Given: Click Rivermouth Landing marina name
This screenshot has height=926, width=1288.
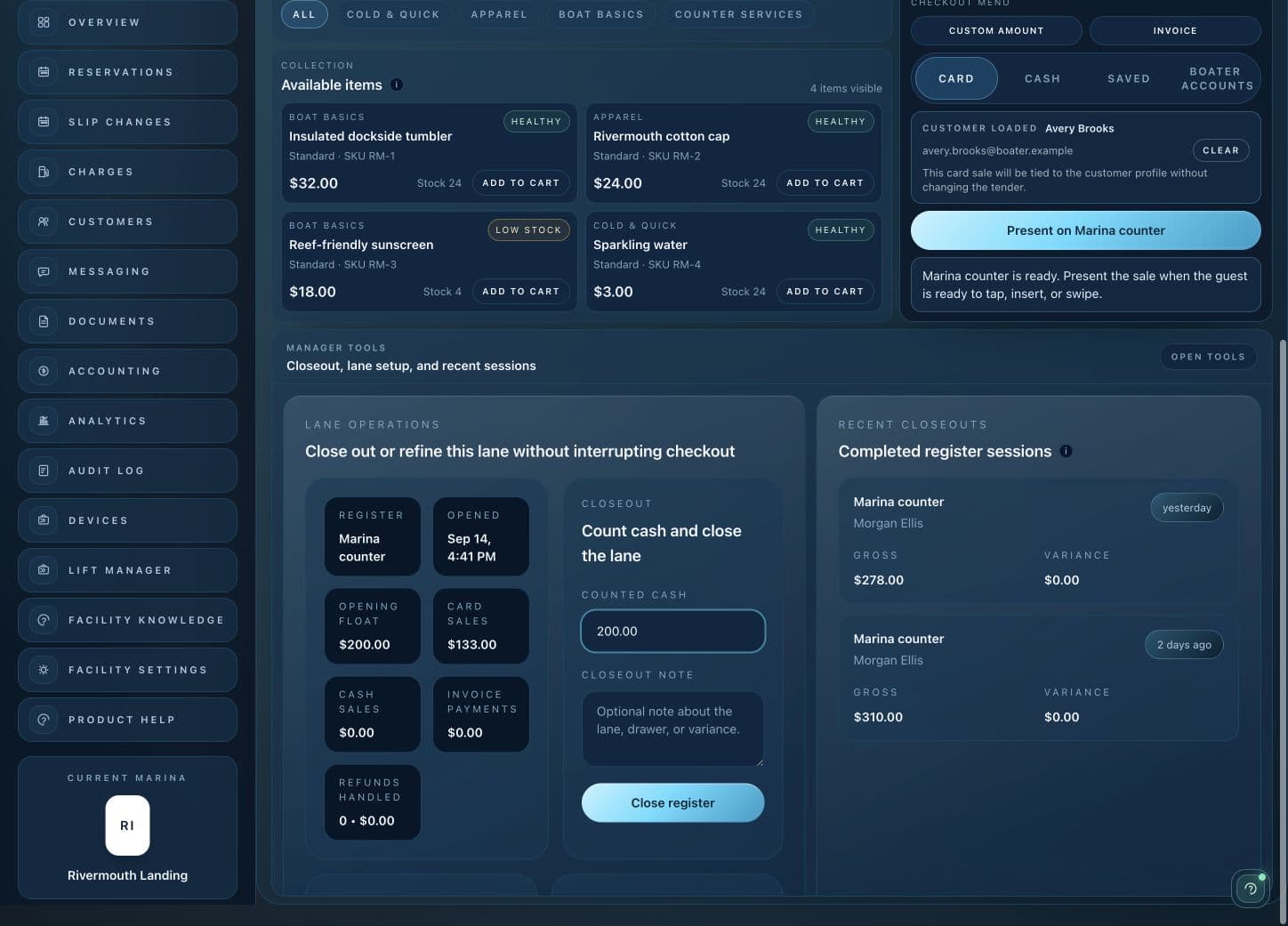Looking at the screenshot, I should tap(127, 875).
